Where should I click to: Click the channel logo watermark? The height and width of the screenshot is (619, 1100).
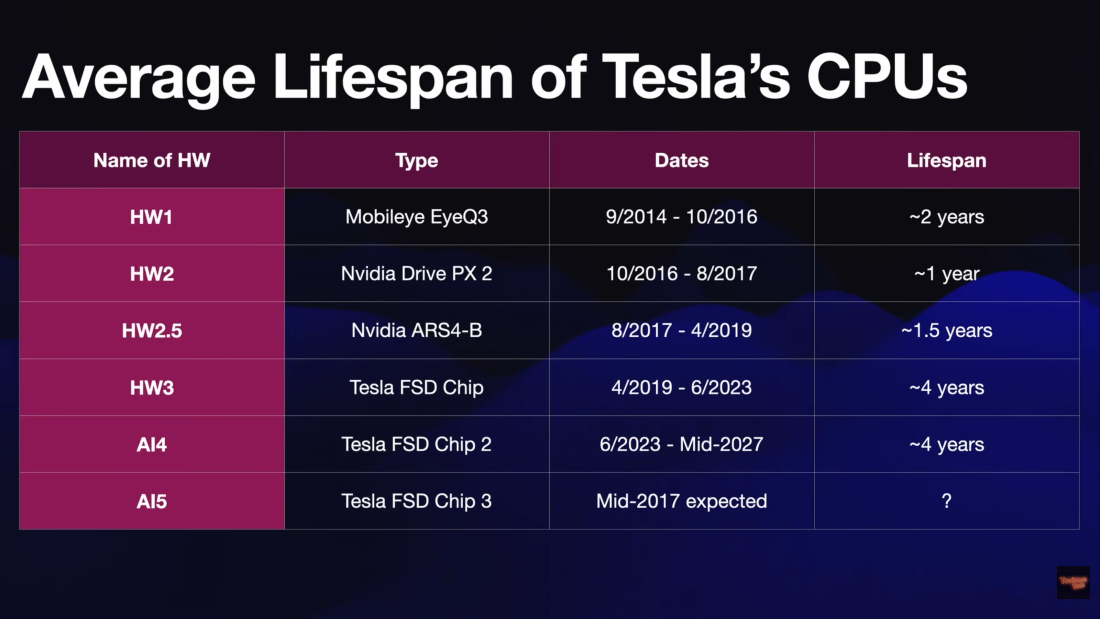coord(1072,582)
